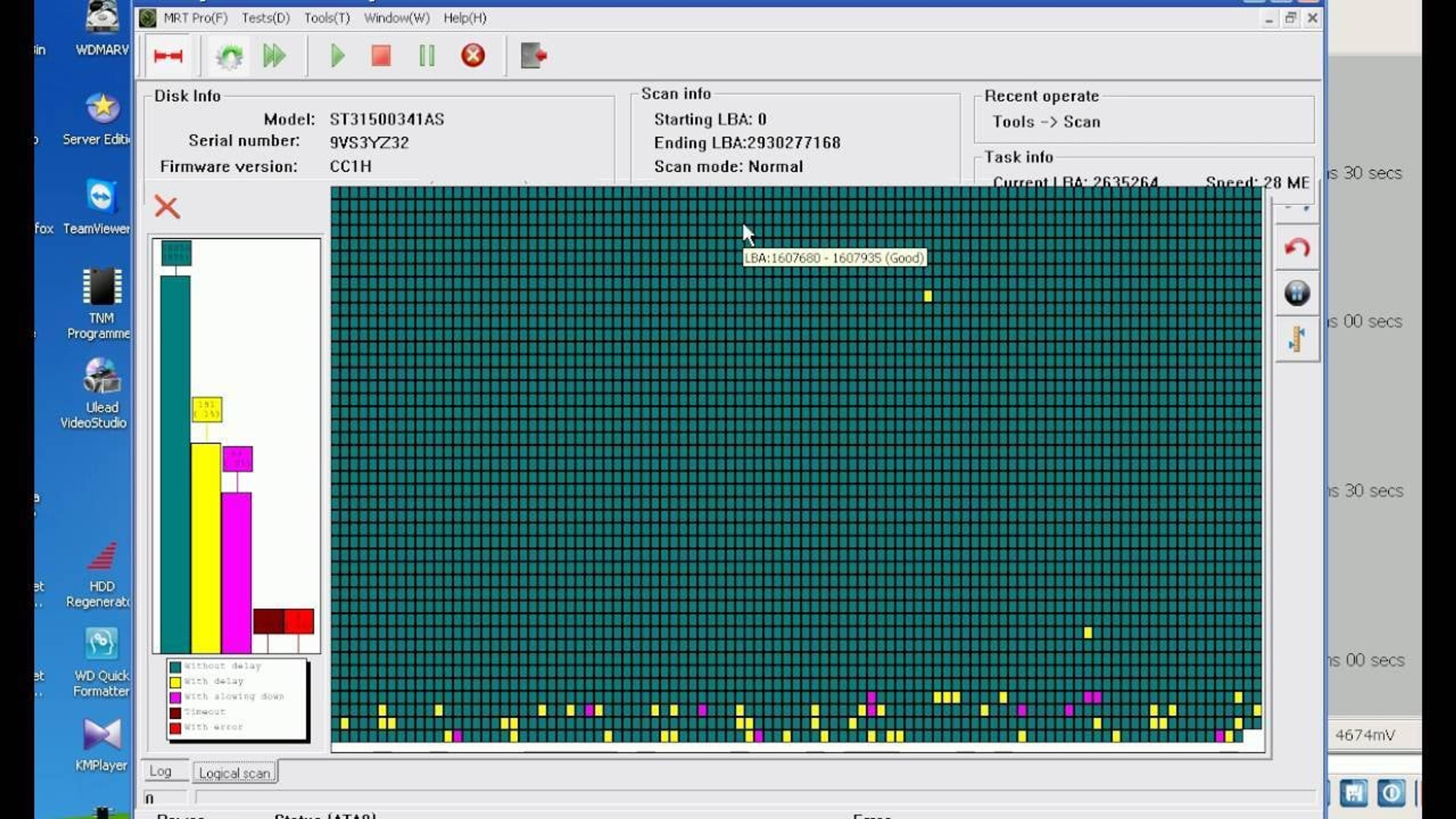Image resolution: width=1456 pixels, height=819 pixels.
Task: Click the yellow With delay legend swatch
Action: pos(175,682)
